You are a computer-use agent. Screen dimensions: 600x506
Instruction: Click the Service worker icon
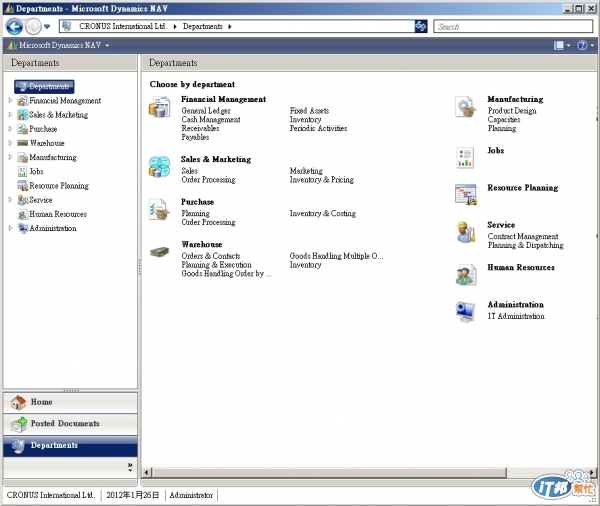pos(466,232)
